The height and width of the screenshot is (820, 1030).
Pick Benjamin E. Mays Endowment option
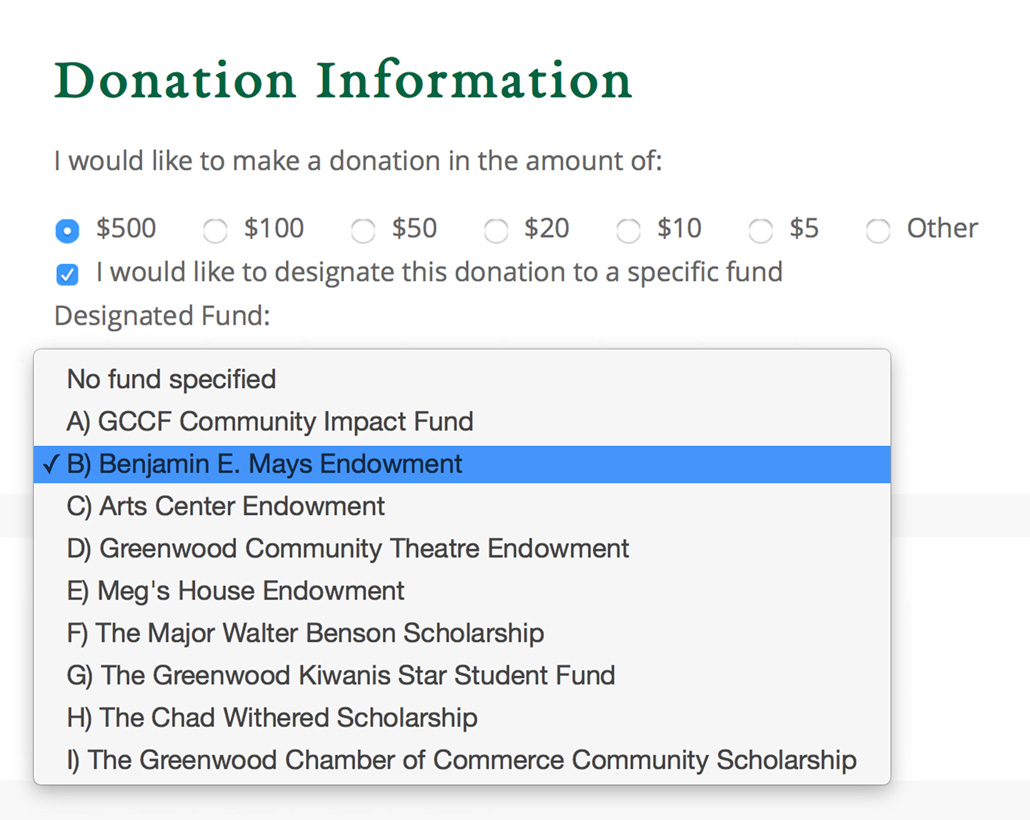coord(462,464)
